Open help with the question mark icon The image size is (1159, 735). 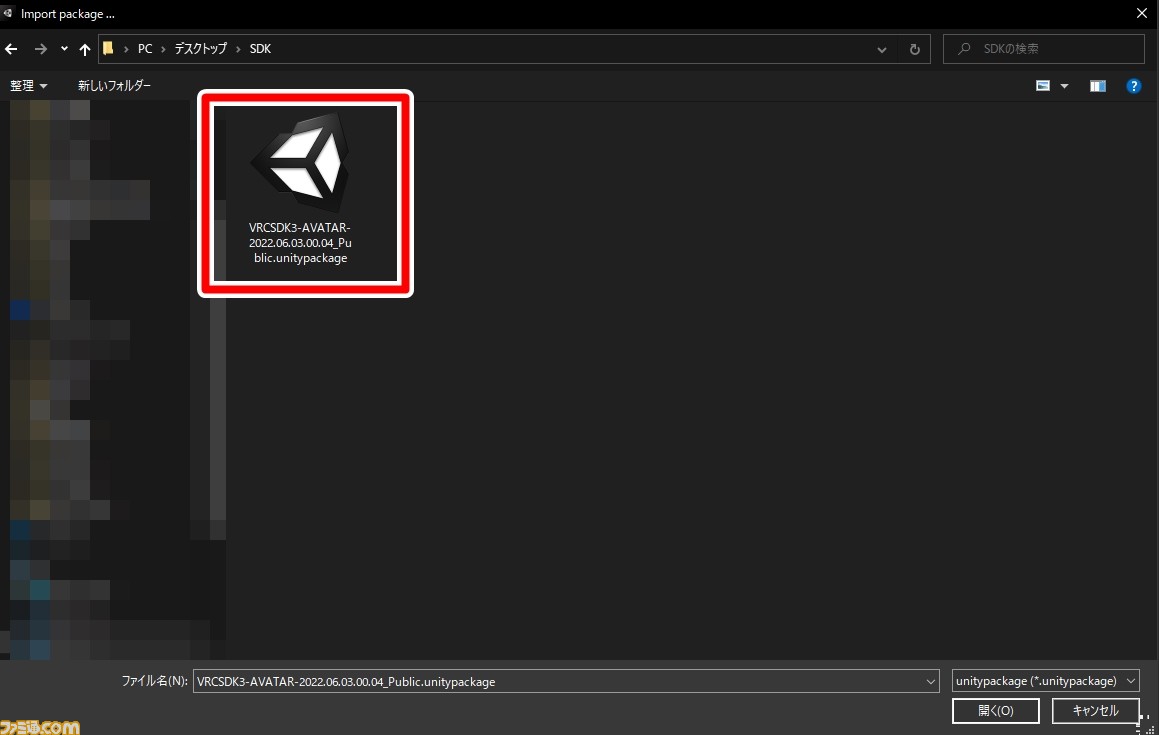tap(1133, 87)
